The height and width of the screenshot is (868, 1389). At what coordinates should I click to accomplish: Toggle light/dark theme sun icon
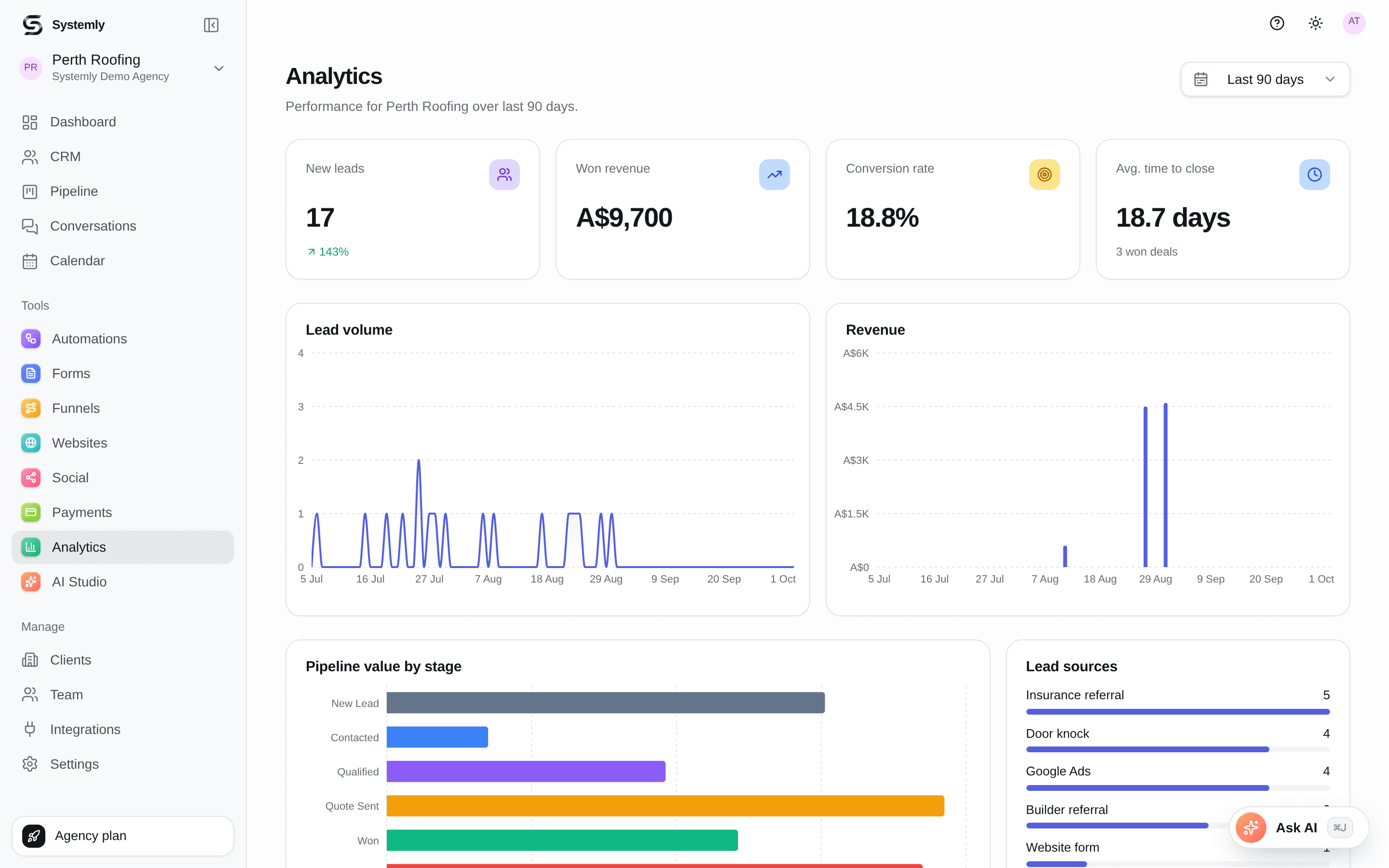pyautogui.click(x=1316, y=23)
